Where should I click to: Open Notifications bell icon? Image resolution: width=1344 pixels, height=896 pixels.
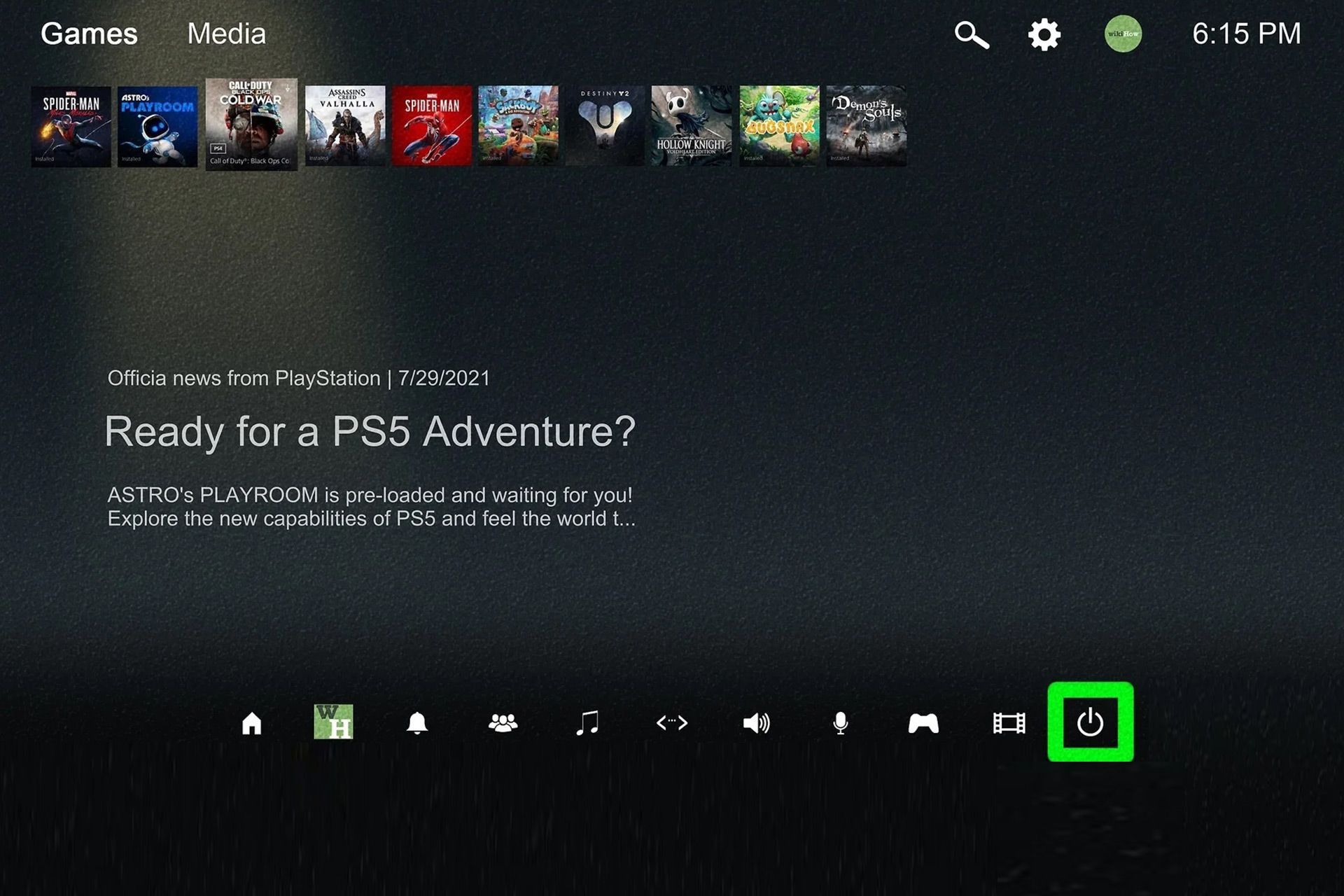pos(417,722)
